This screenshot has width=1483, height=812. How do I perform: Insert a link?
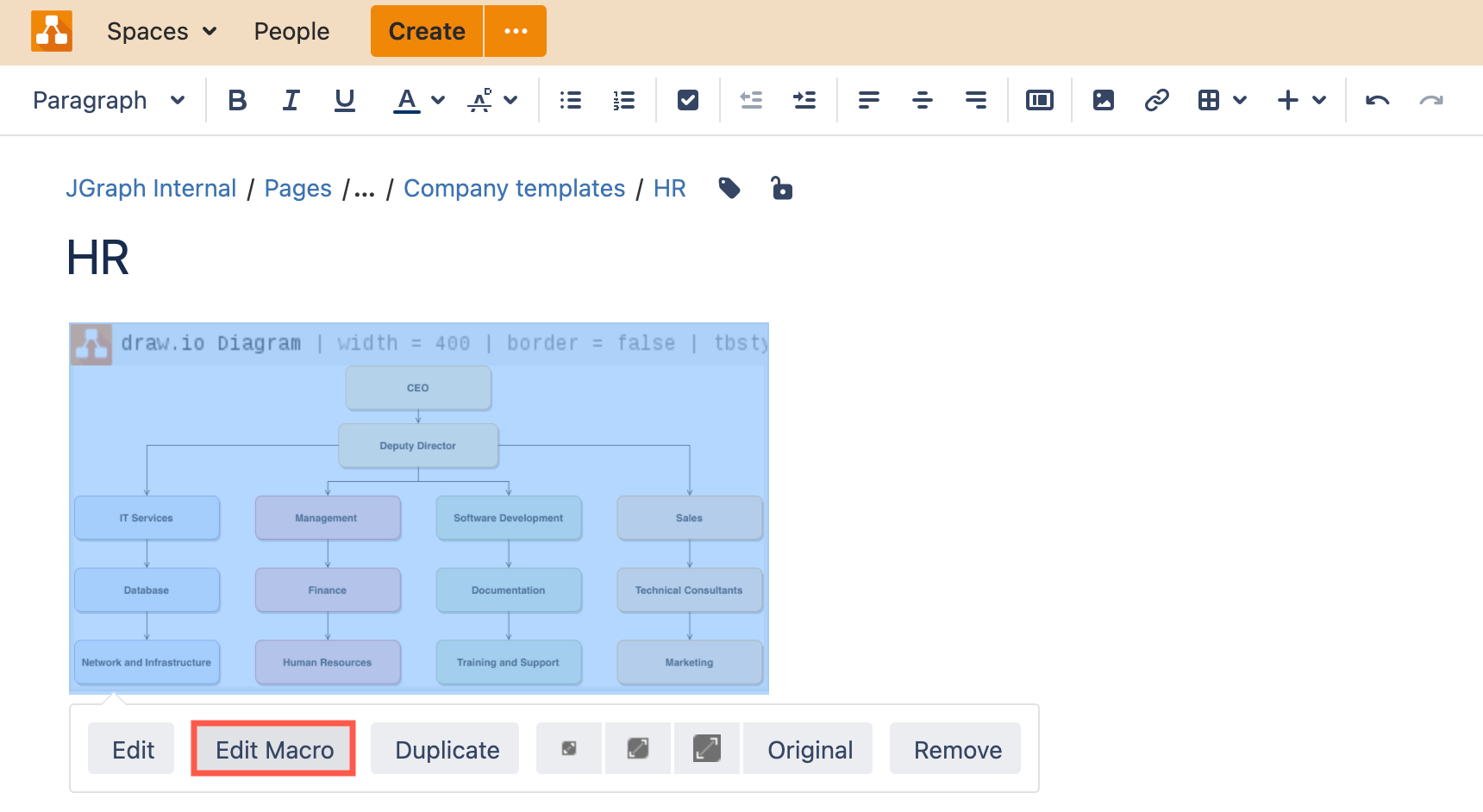pos(1156,99)
